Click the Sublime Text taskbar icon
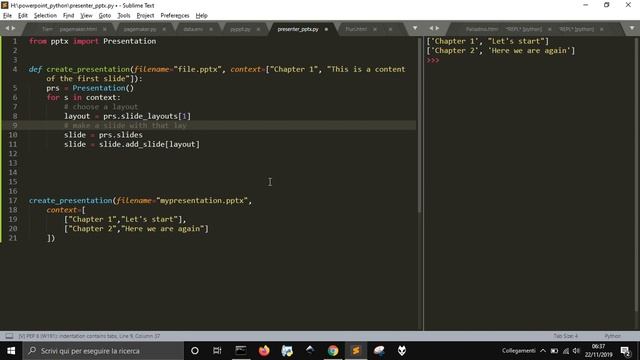640x360 pixels. [356, 351]
